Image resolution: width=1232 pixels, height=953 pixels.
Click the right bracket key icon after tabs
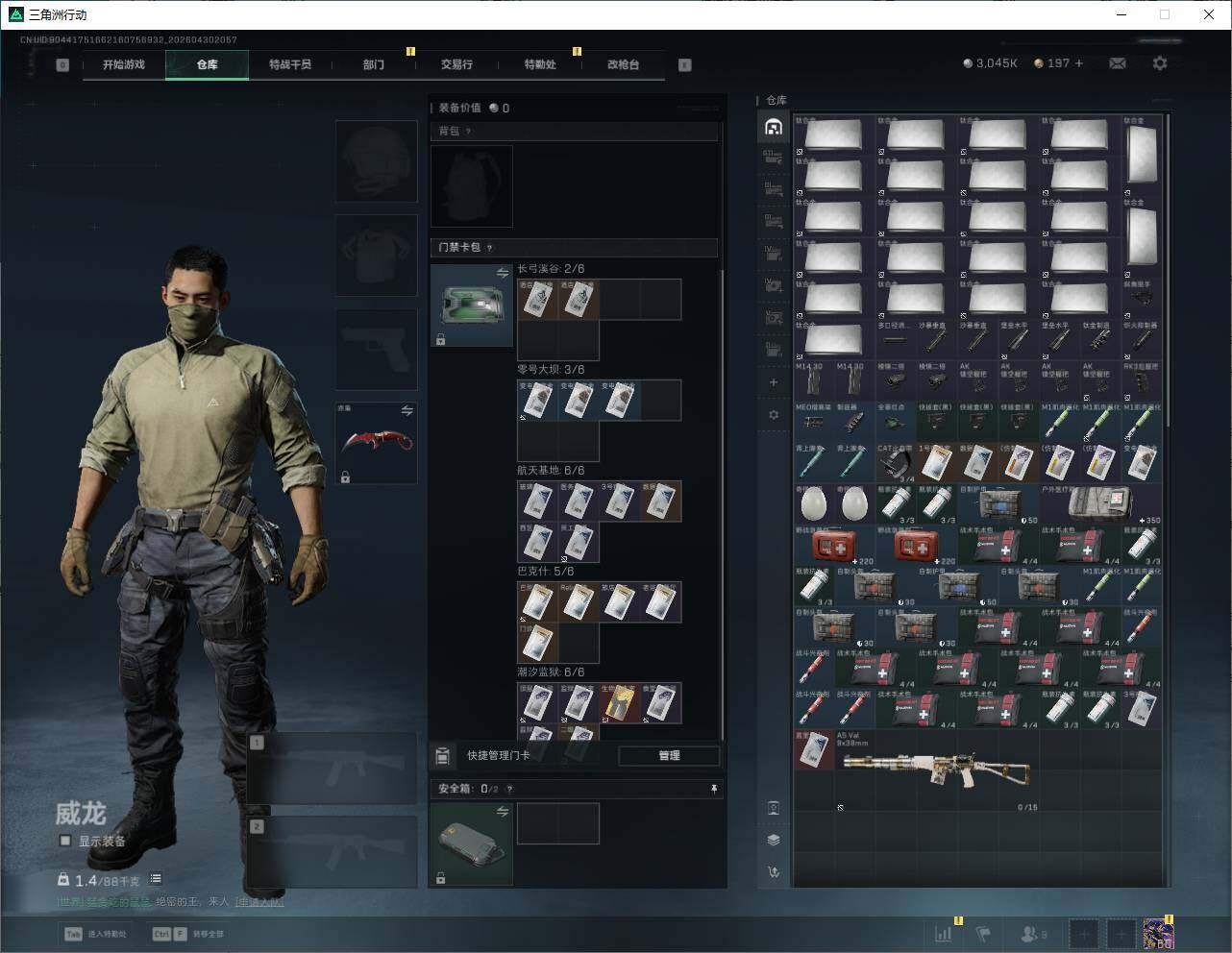pyautogui.click(x=685, y=65)
